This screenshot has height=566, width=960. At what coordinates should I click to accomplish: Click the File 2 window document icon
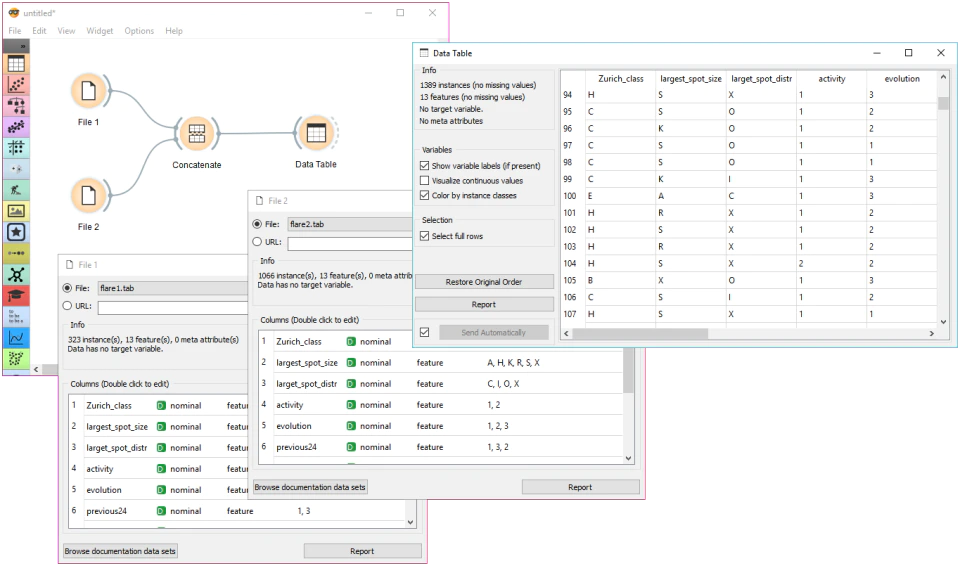[259, 200]
